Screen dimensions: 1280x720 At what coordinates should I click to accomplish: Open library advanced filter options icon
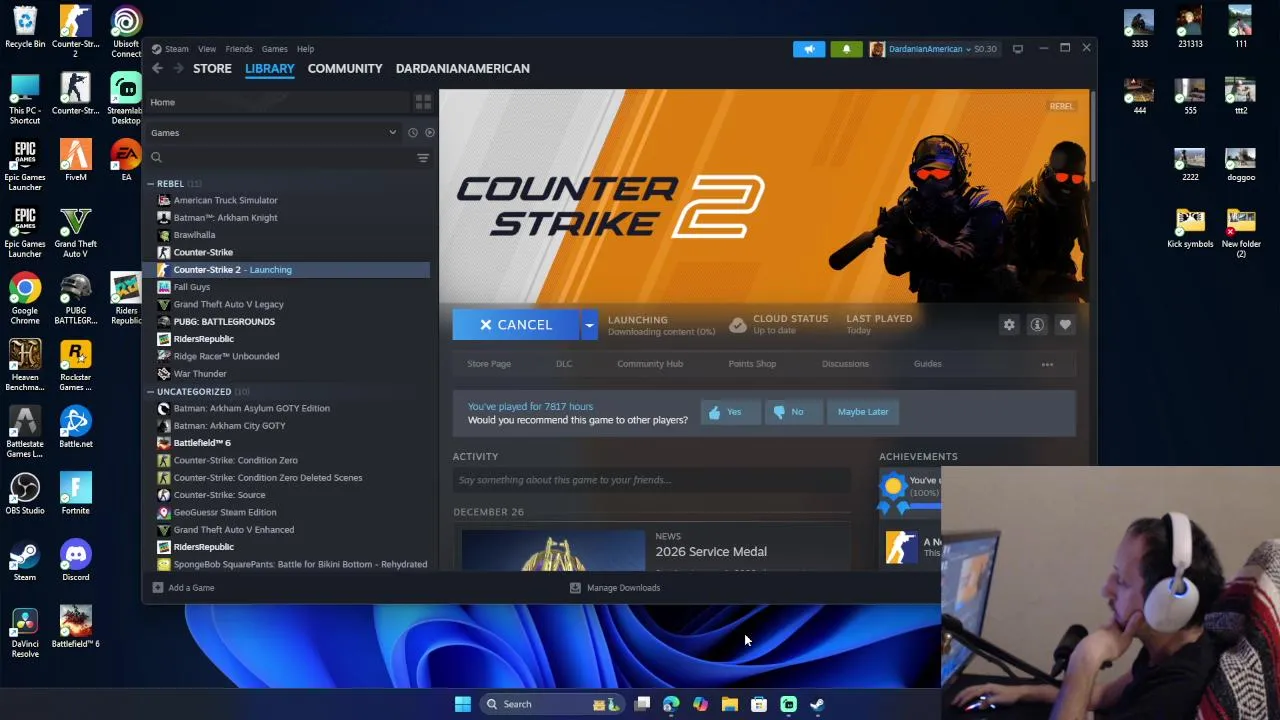pyautogui.click(x=423, y=158)
